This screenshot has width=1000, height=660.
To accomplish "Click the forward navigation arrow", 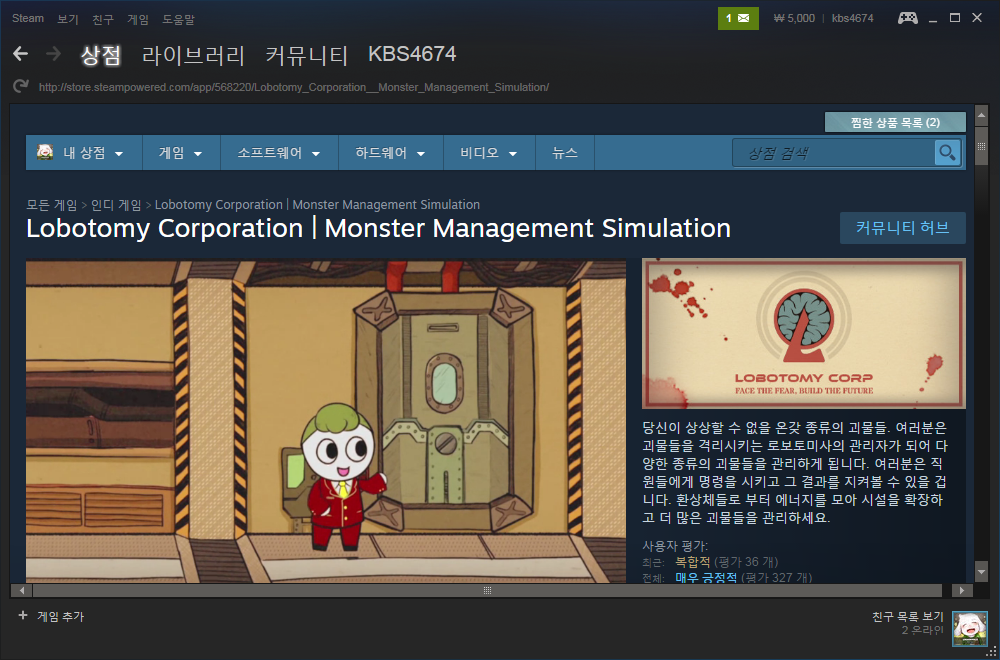I will click(54, 54).
